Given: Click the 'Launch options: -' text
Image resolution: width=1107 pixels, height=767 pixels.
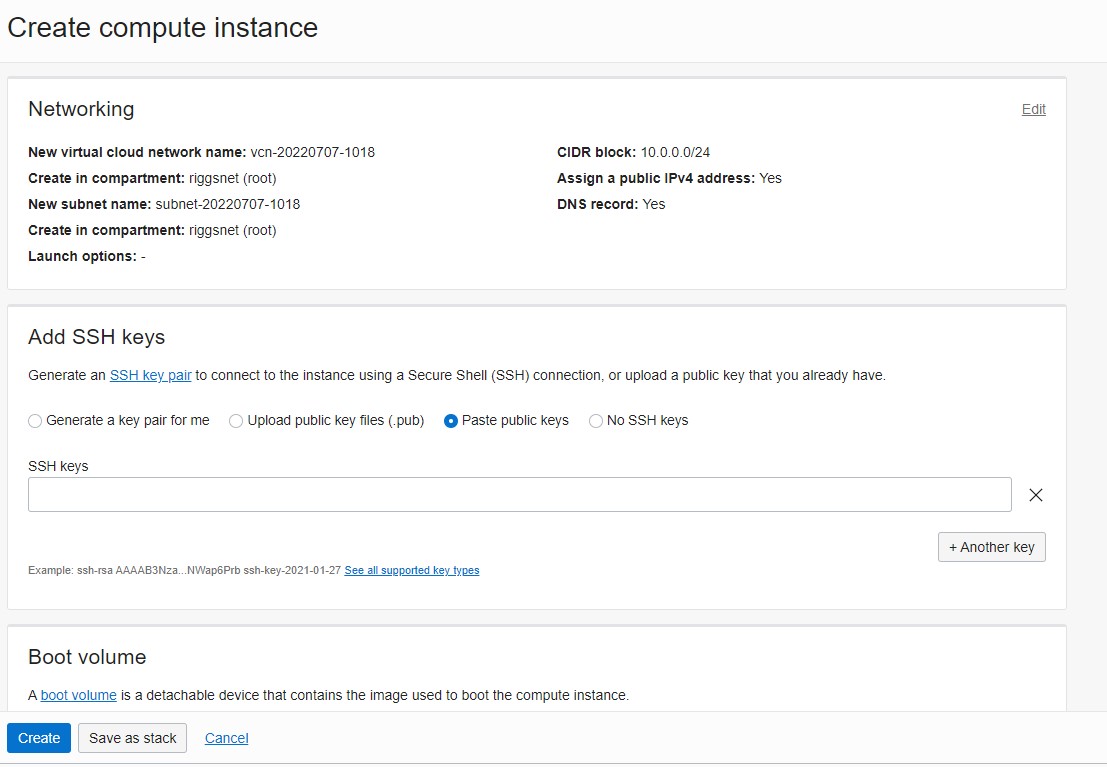Looking at the screenshot, I should click(87, 256).
